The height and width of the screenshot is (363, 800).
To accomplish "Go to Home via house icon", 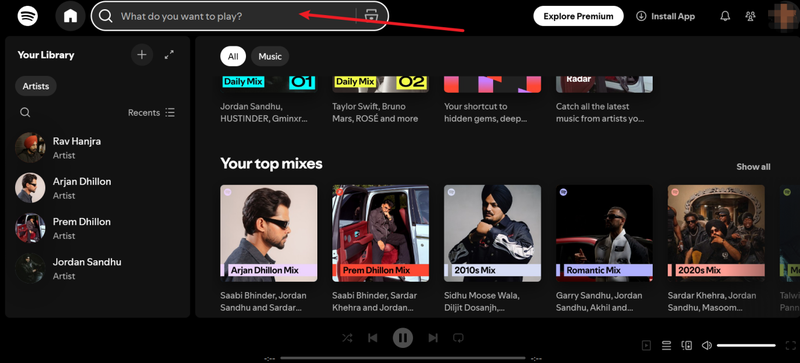I will pyautogui.click(x=70, y=16).
